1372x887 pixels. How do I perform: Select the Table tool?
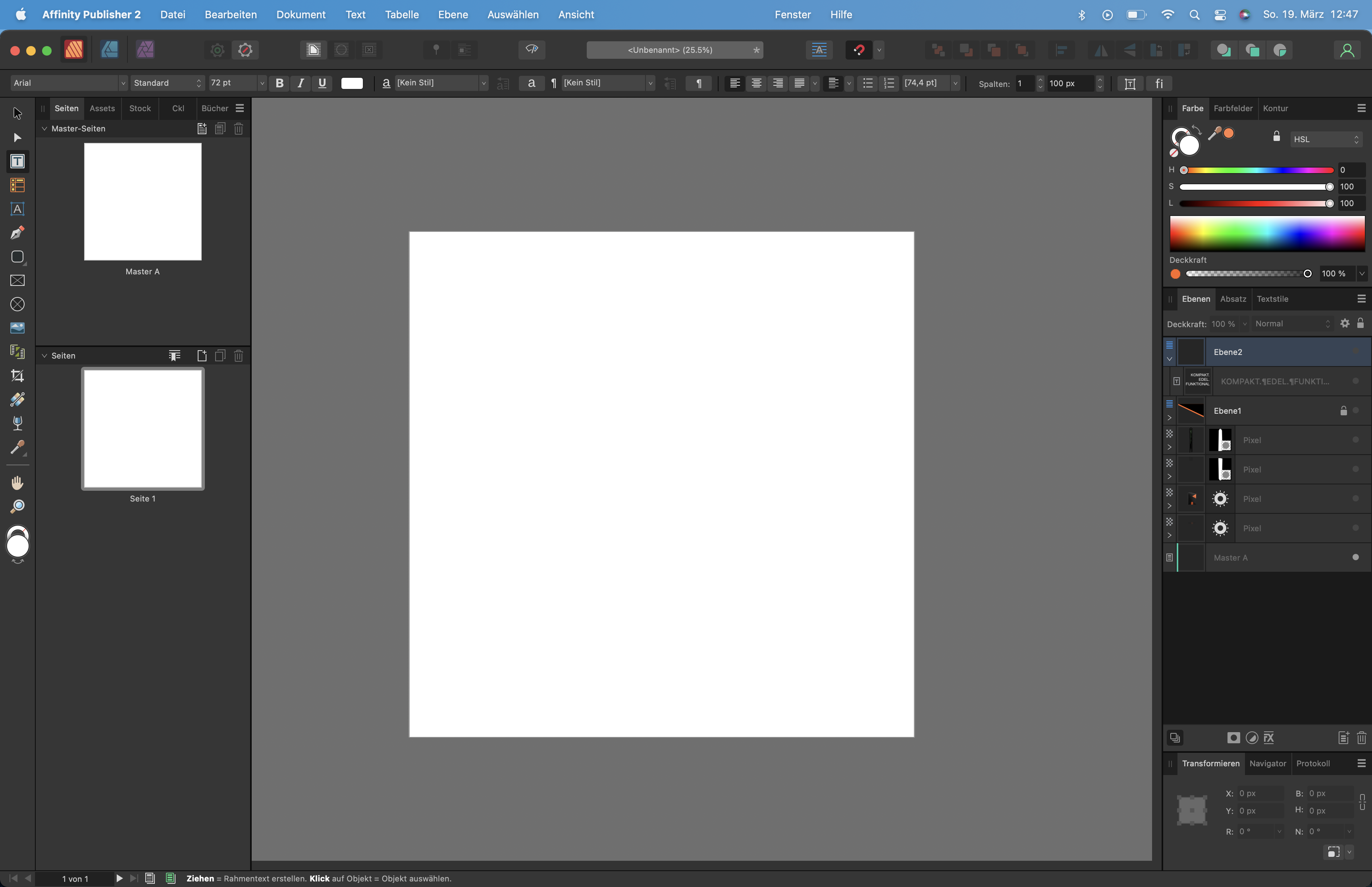coord(17,185)
